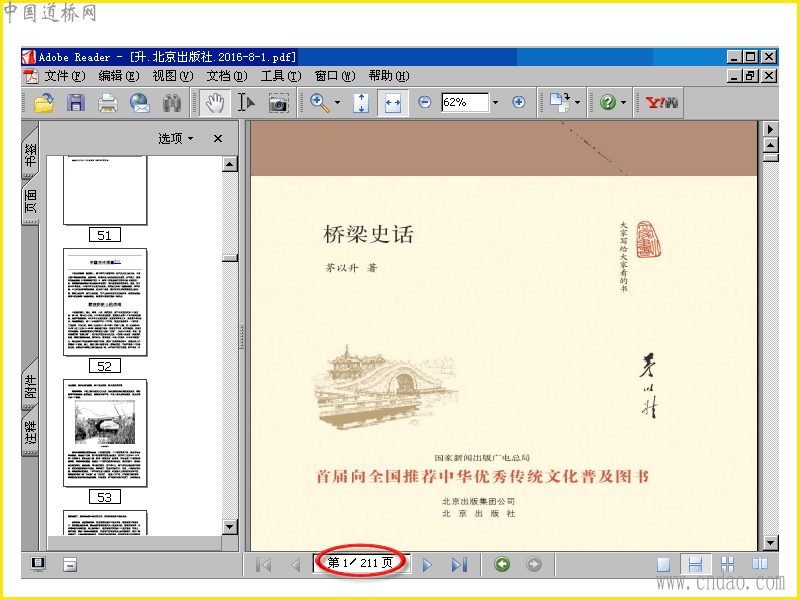Image resolution: width=800 pixels, height=600 pixels.
Task: Pick the Zoom In magnifier tool
Action: coord(319,103)
